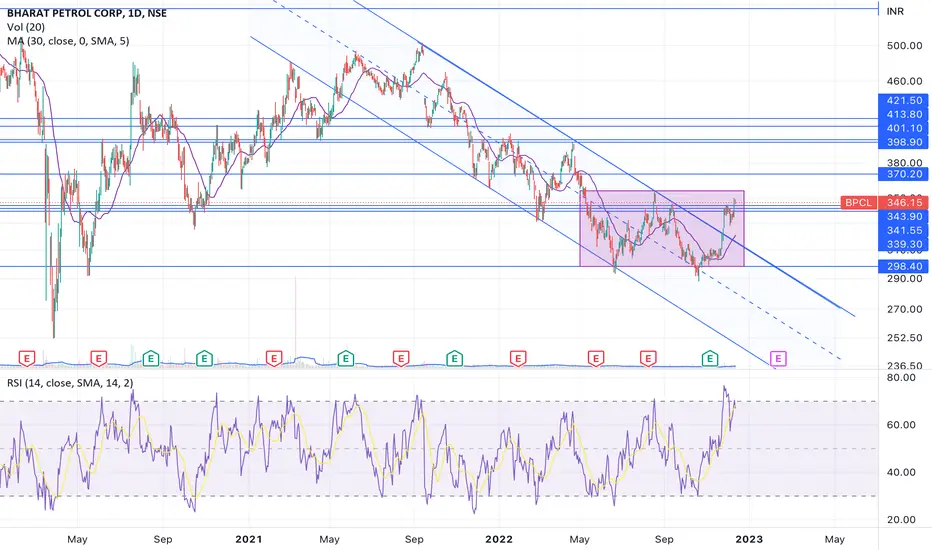Open the green earnings marker dated November 2021
The height and width of the screenshot is (550, 932).
click(455, 359)
